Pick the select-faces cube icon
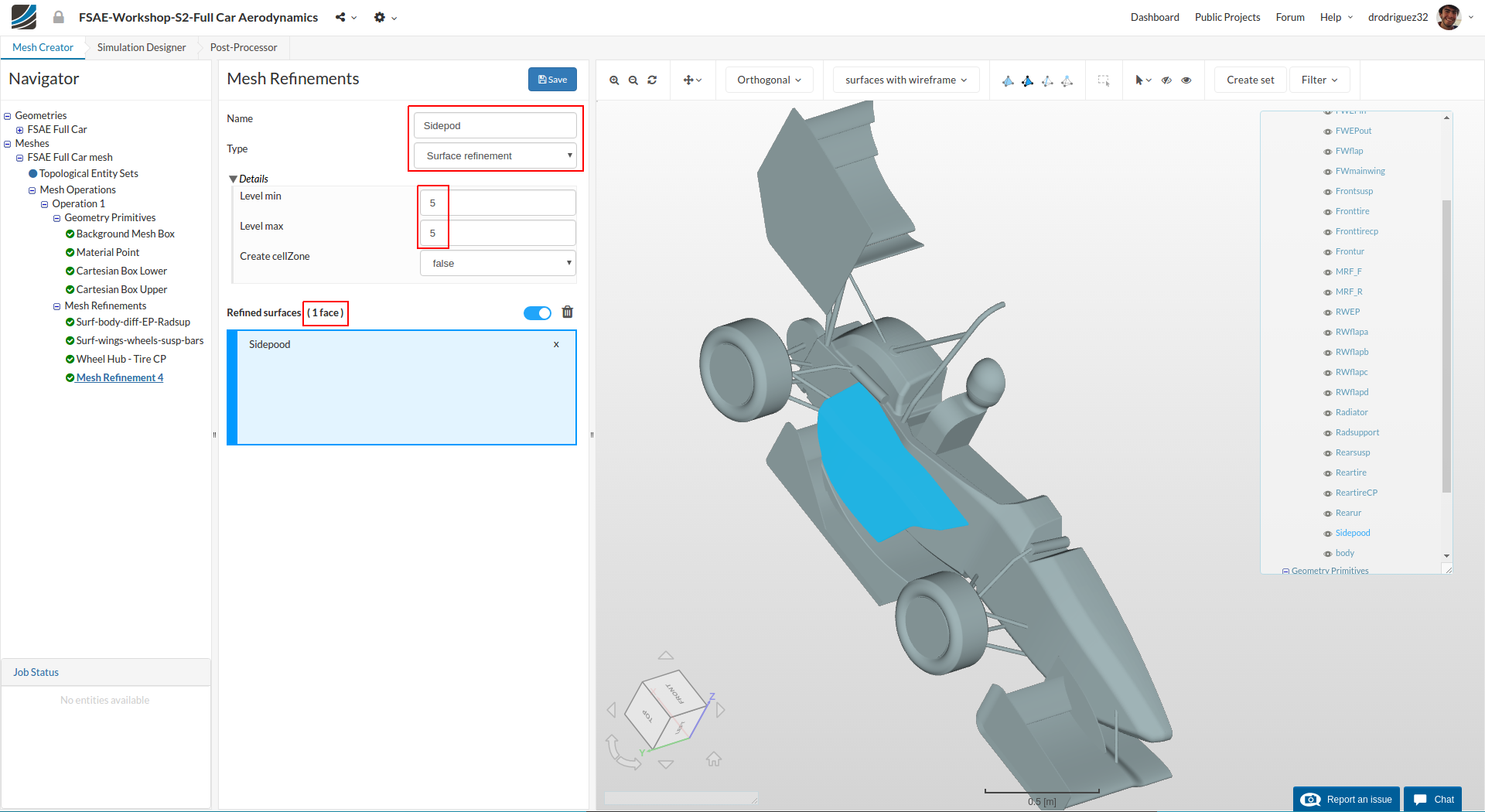This screenshot has height=812, width=1485. click(1027, 80)
